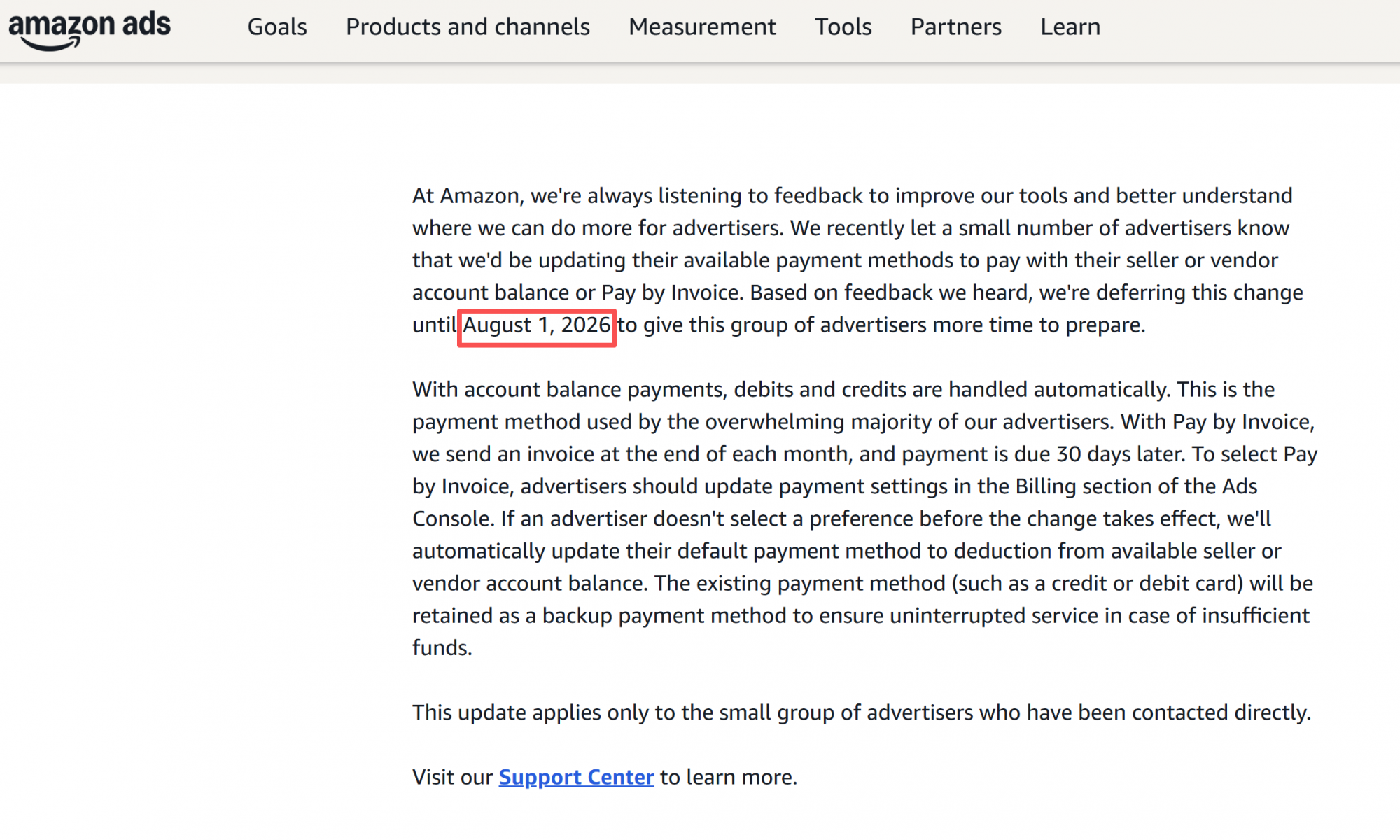The width and height of the screenshot is (1400, 840).
Task: Open Products and channels navigation item
Action: (468, 27)
